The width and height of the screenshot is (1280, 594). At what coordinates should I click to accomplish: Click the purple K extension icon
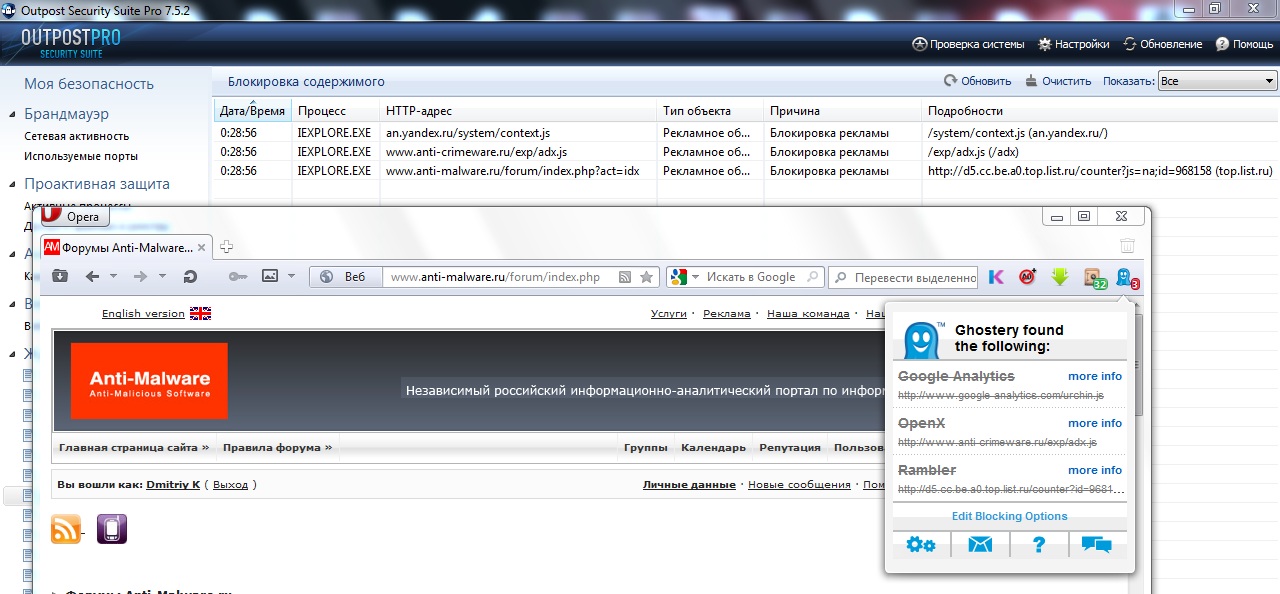pyautogui.click(x=996, y=277)
